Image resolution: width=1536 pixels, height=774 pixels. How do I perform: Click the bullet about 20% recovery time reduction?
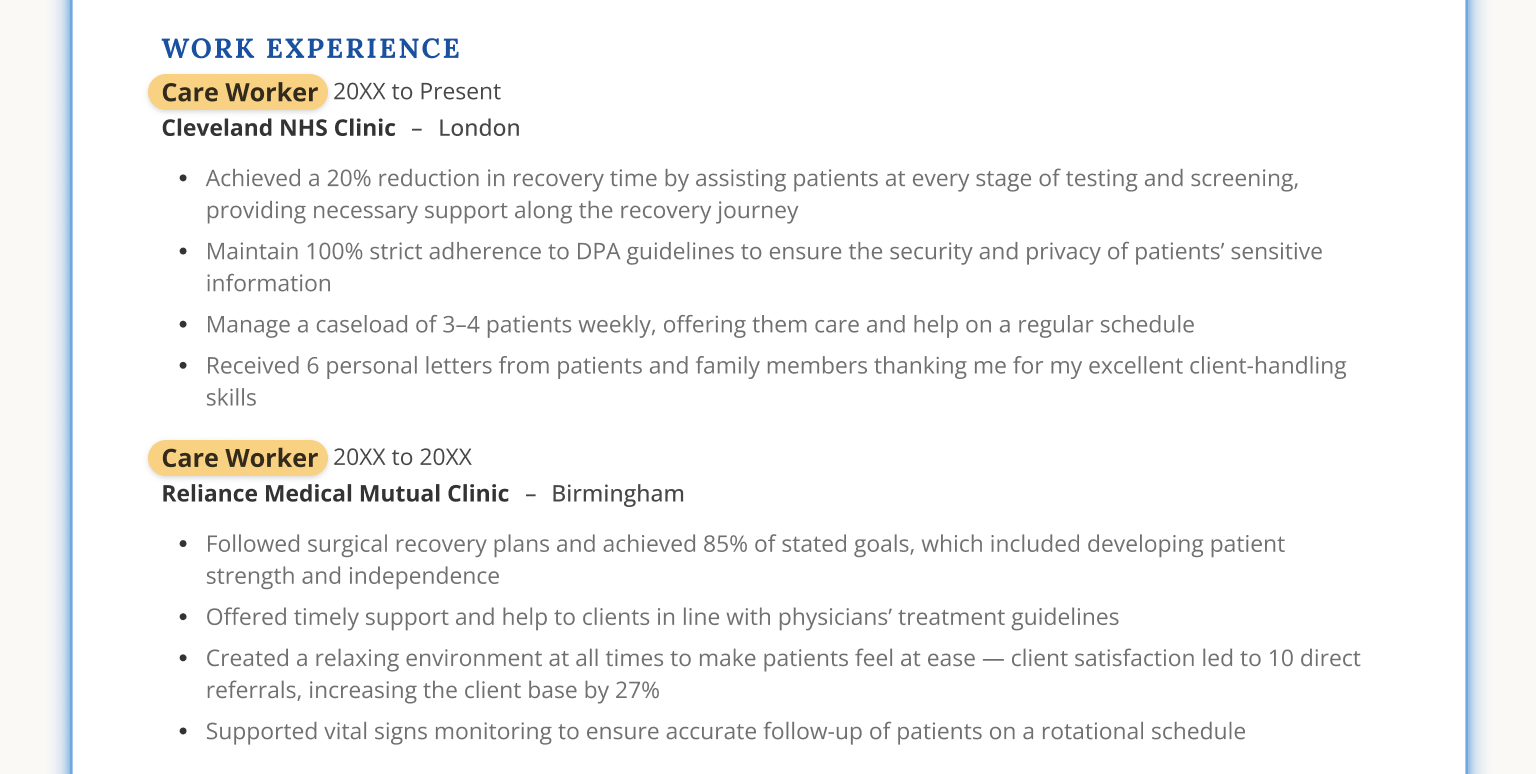click(x=751, y=179)
